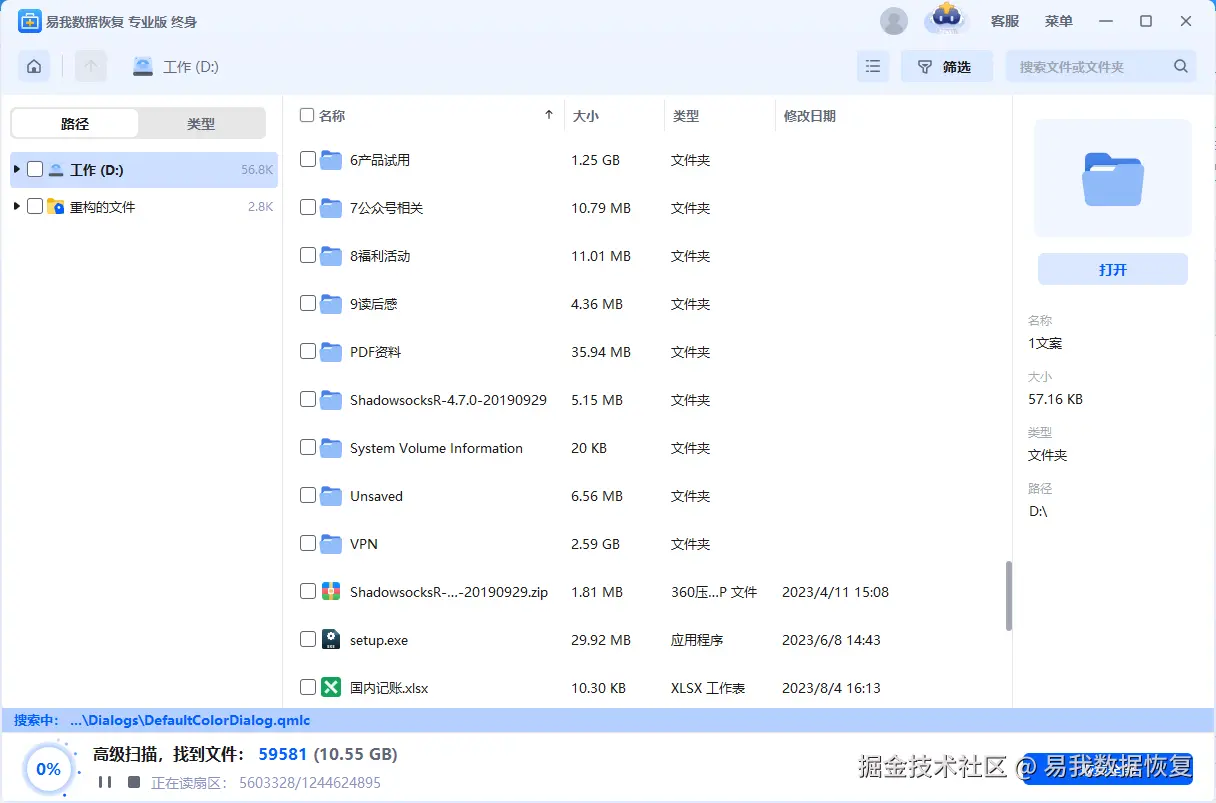Switch to list view icon
Viewport: 1216px width, 803px height.
[873, 67]
